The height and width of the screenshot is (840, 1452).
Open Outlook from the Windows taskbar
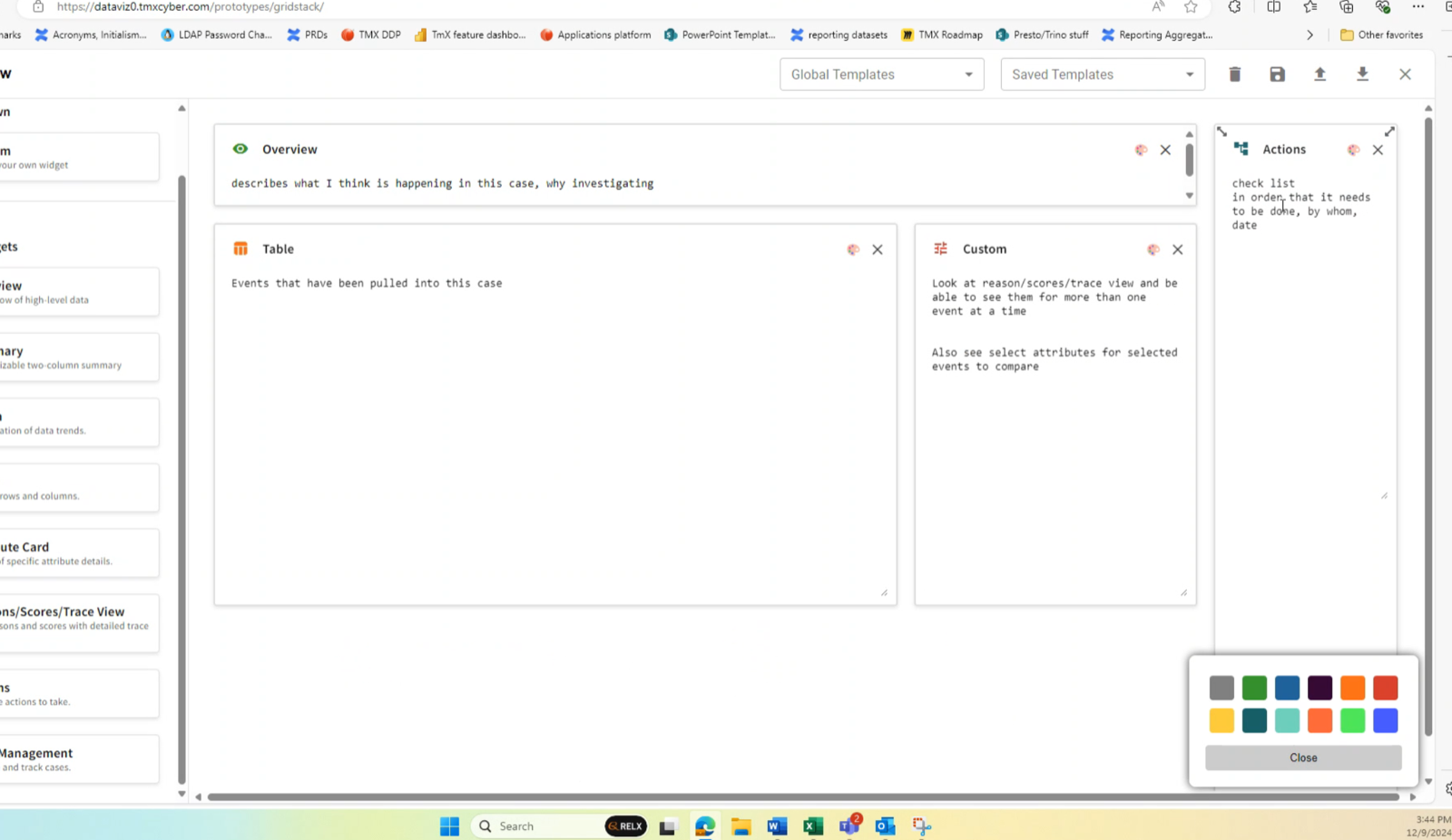885,825
